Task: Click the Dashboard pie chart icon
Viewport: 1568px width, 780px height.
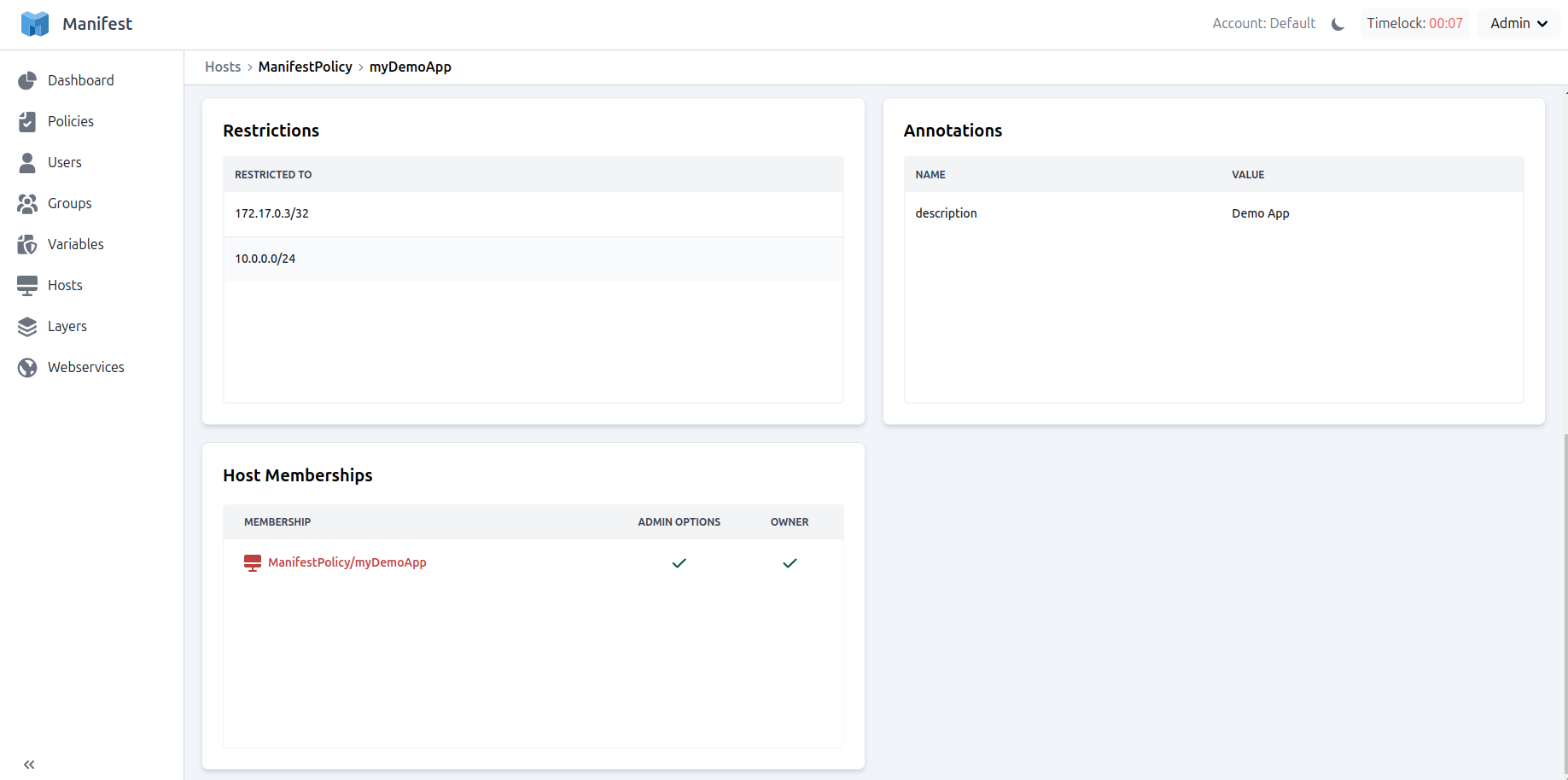Action: pyautogui.click(x=27, y=80)
